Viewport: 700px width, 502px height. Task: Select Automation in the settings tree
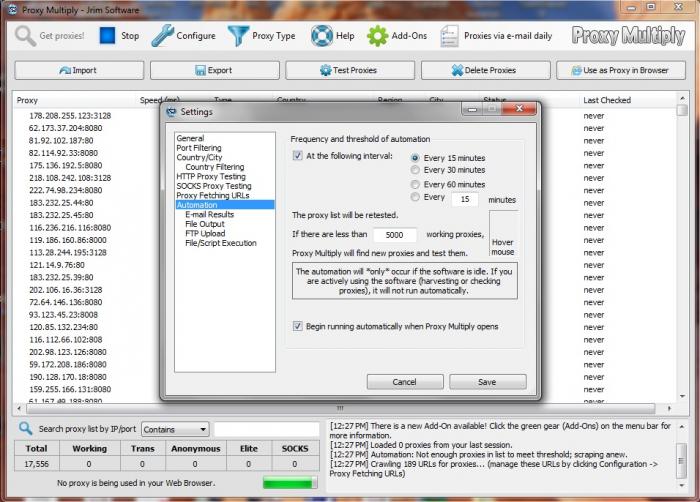click(225, 205)
